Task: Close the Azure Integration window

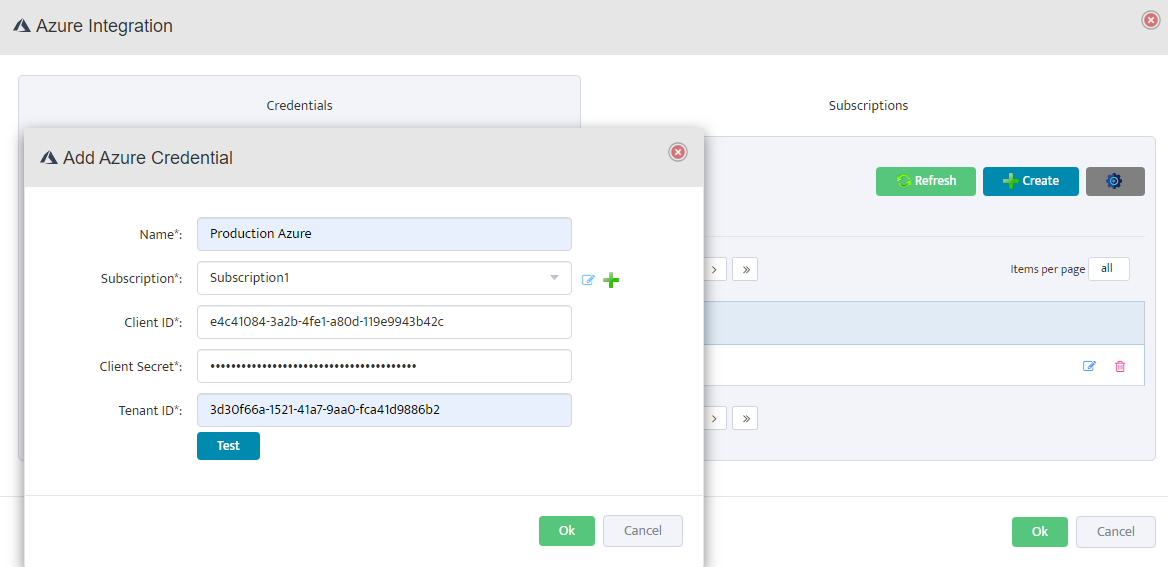Action: pos(1150,20)
